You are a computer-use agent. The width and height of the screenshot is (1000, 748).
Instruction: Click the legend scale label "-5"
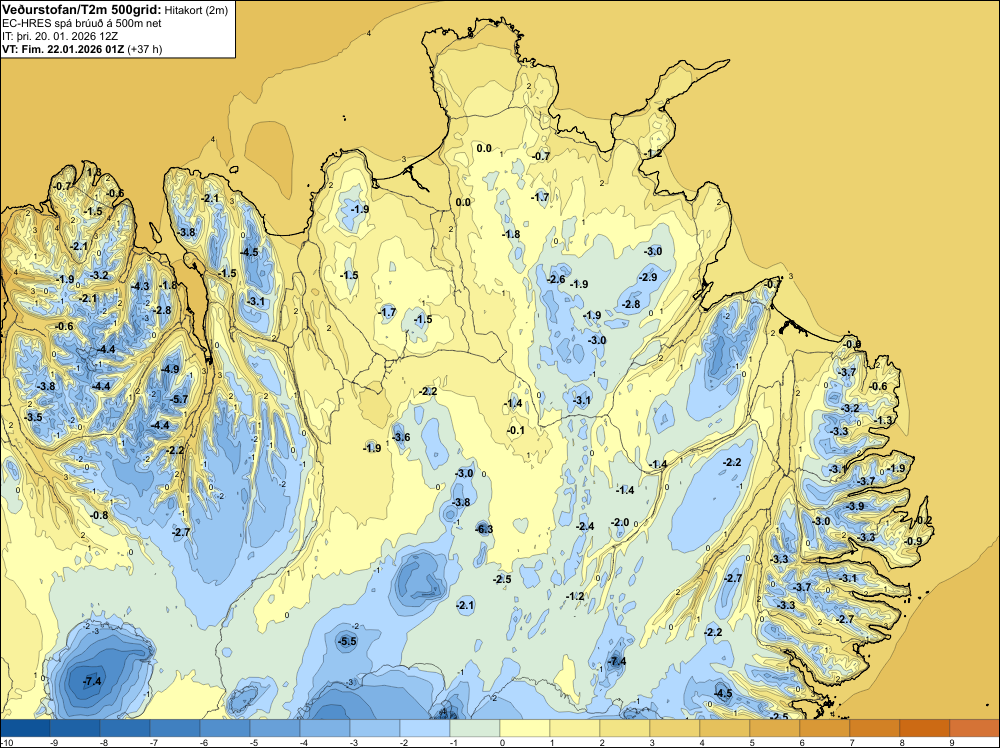click(254, 742)
